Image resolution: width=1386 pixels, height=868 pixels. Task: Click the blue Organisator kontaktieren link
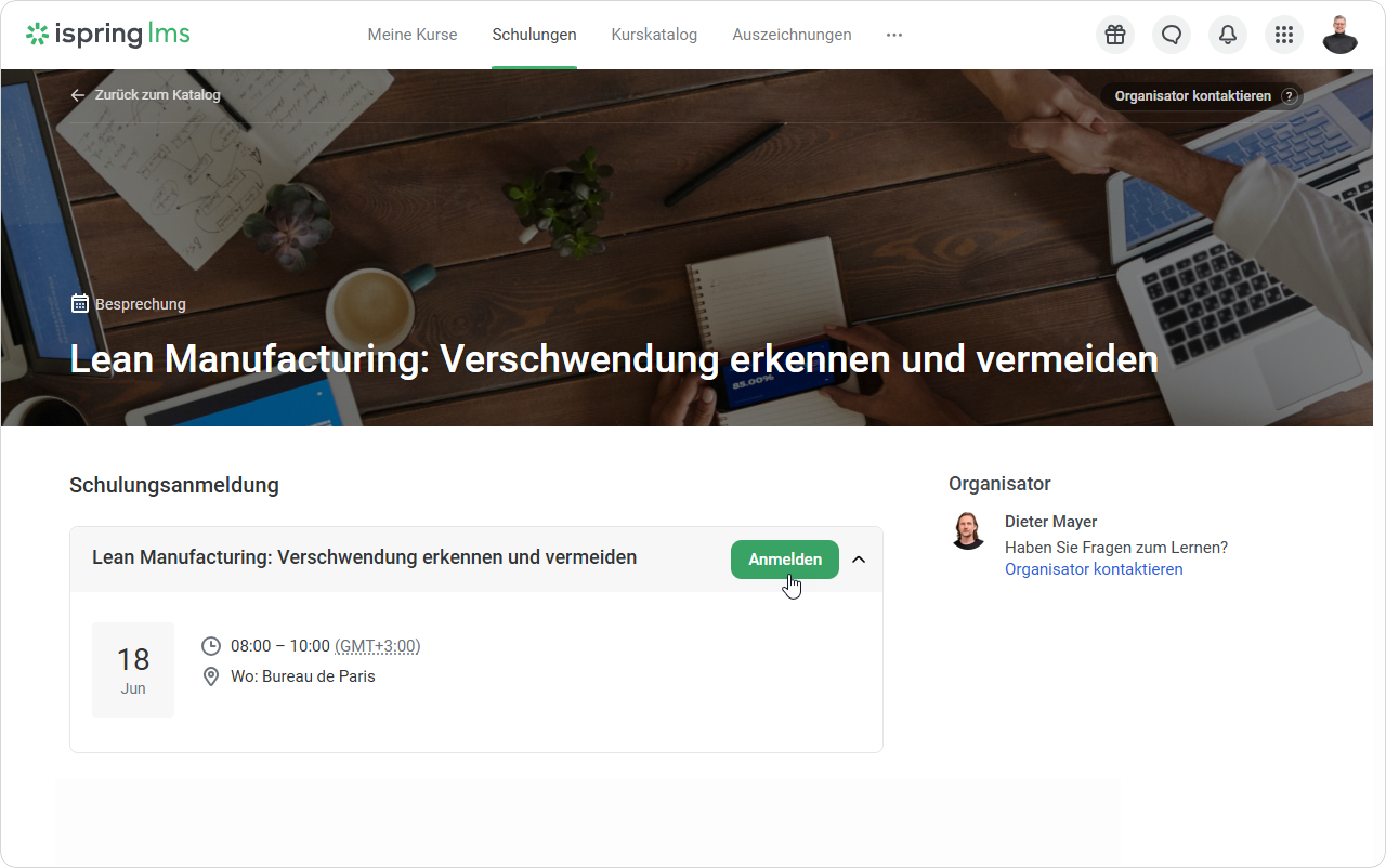coord(1094,569)
